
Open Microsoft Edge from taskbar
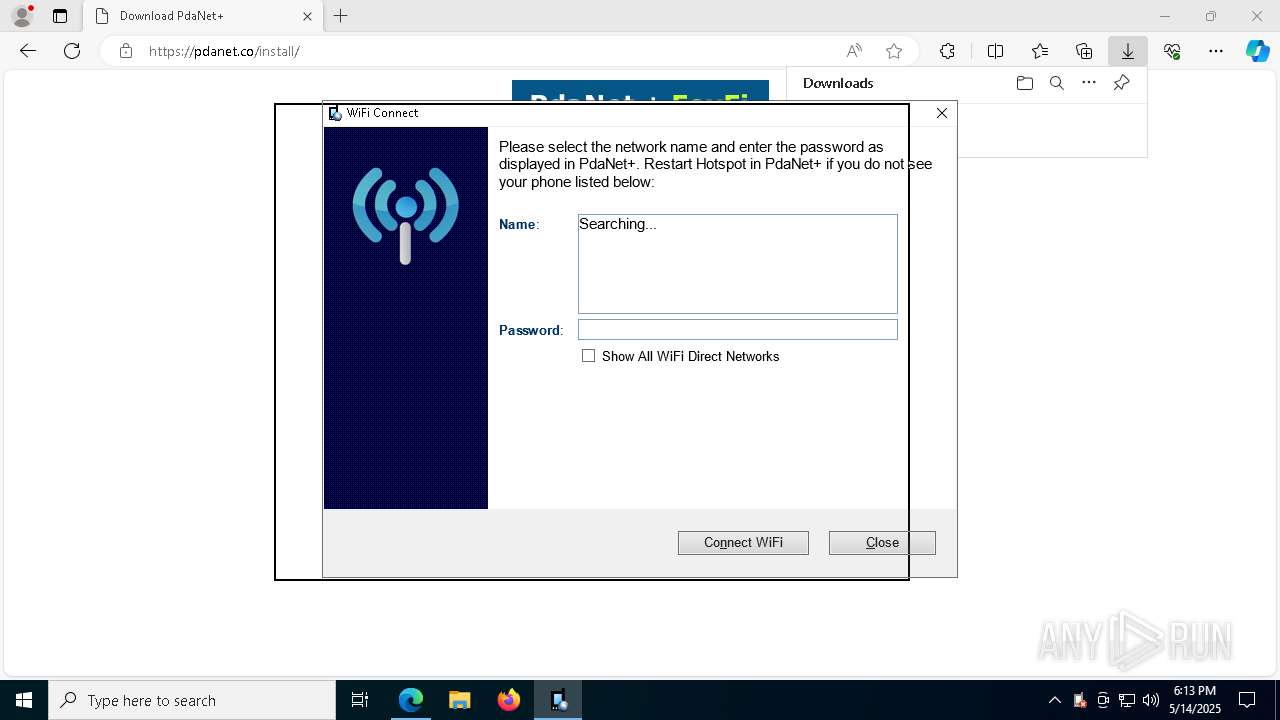411,700
